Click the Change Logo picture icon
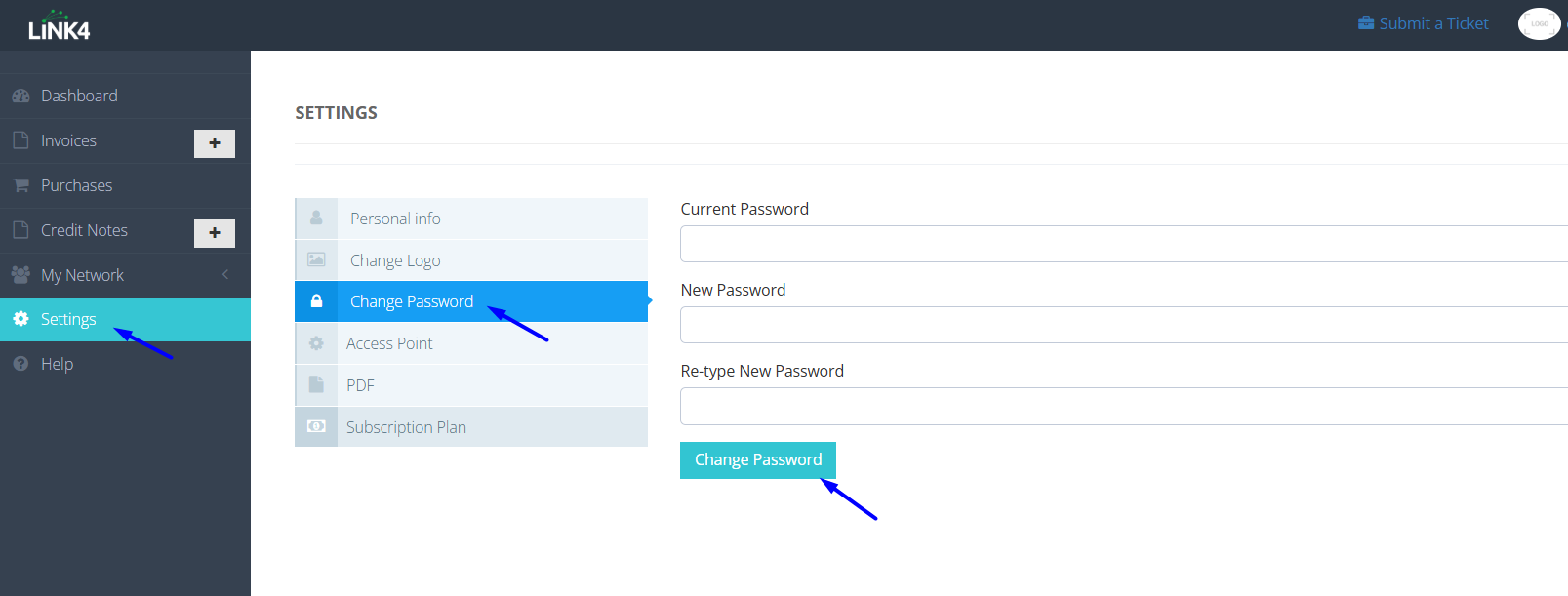The image size is (1568, 596). point(316,260)
